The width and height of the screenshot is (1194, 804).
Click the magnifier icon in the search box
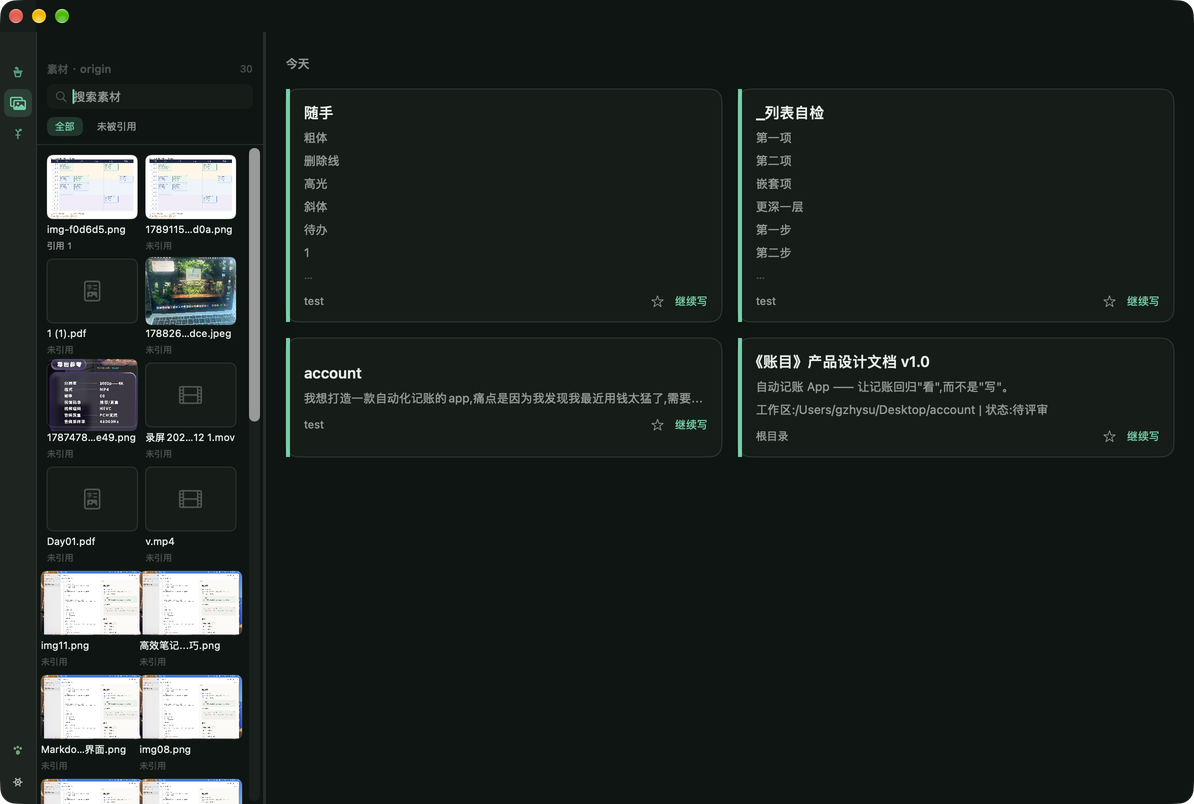[61, 97]
